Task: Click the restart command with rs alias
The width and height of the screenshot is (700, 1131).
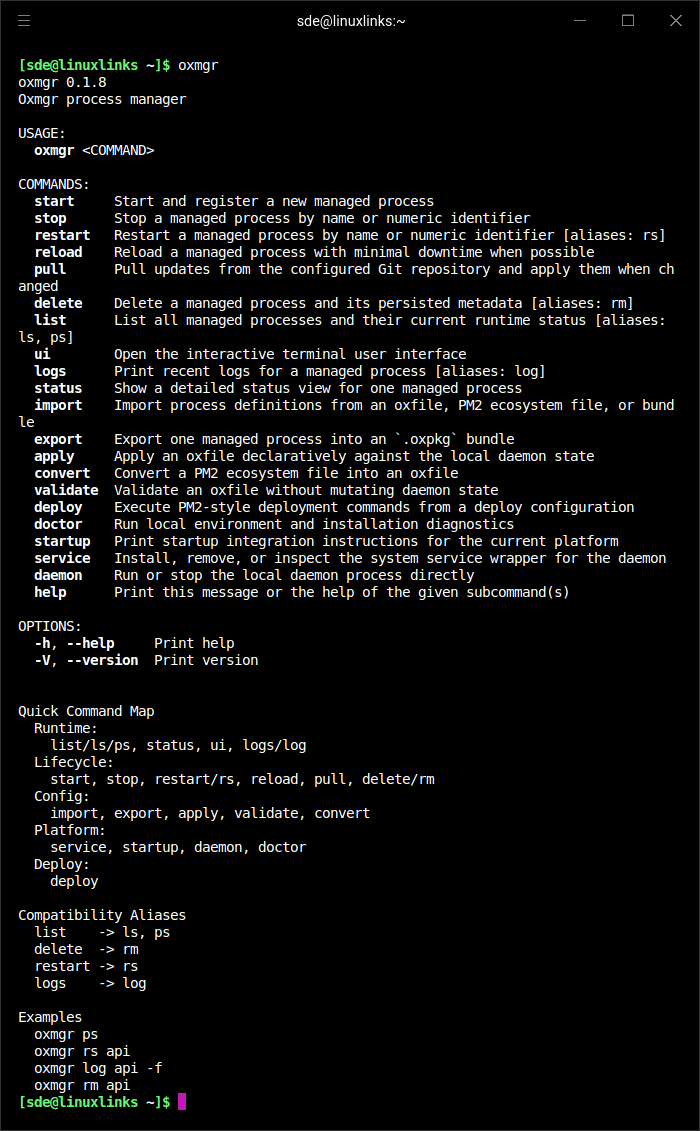Action: click(62, 235)
